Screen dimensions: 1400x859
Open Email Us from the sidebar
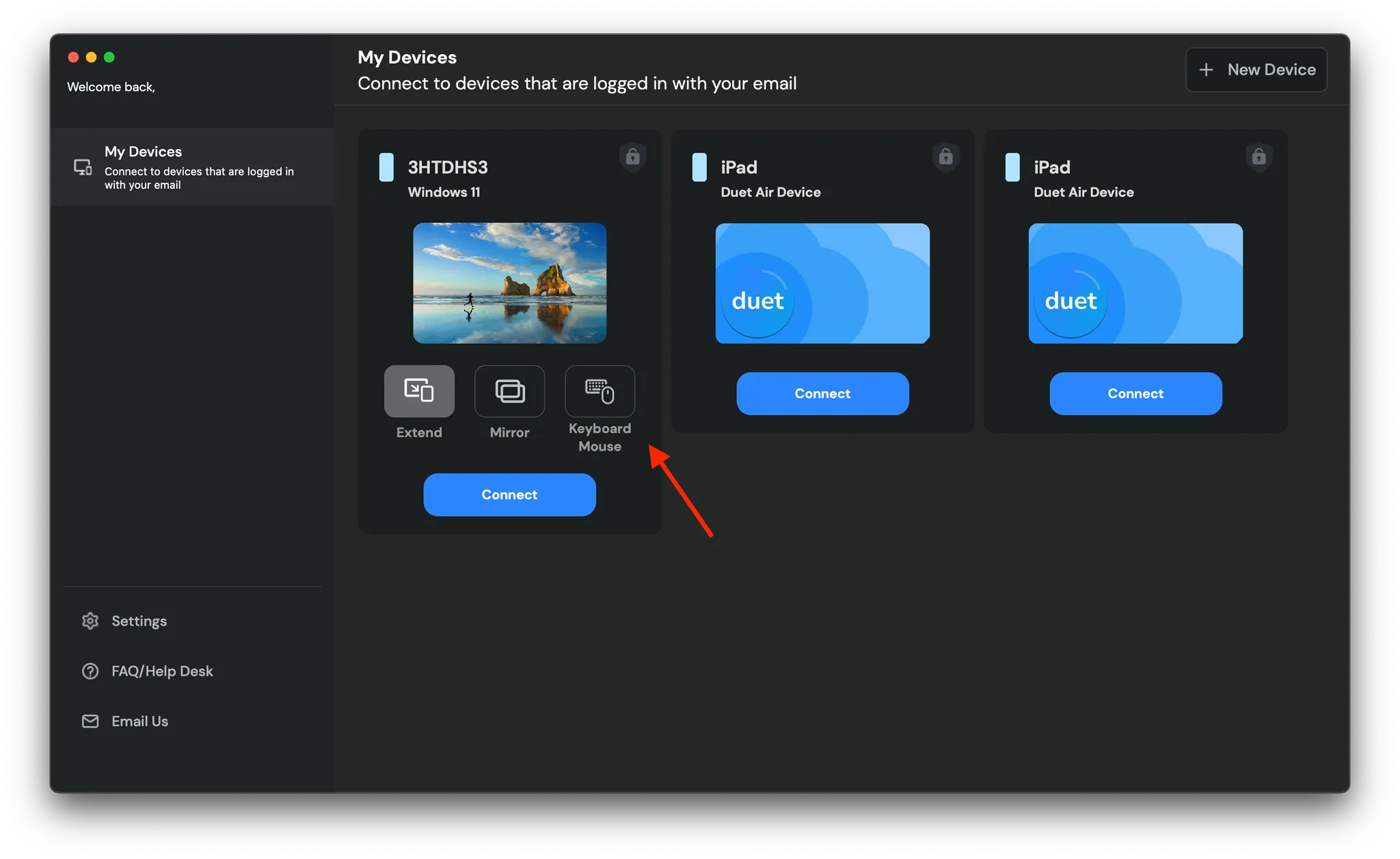coord(139,721)
